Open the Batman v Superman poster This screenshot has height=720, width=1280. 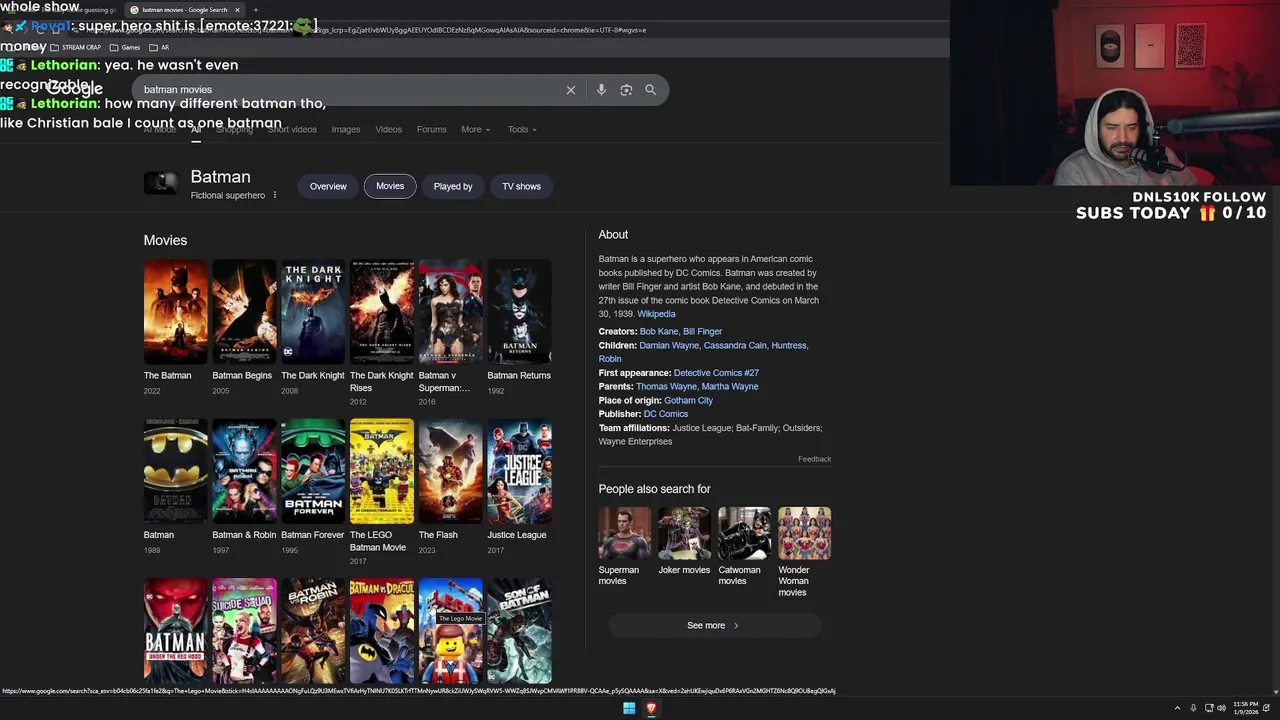coord(450,312)
